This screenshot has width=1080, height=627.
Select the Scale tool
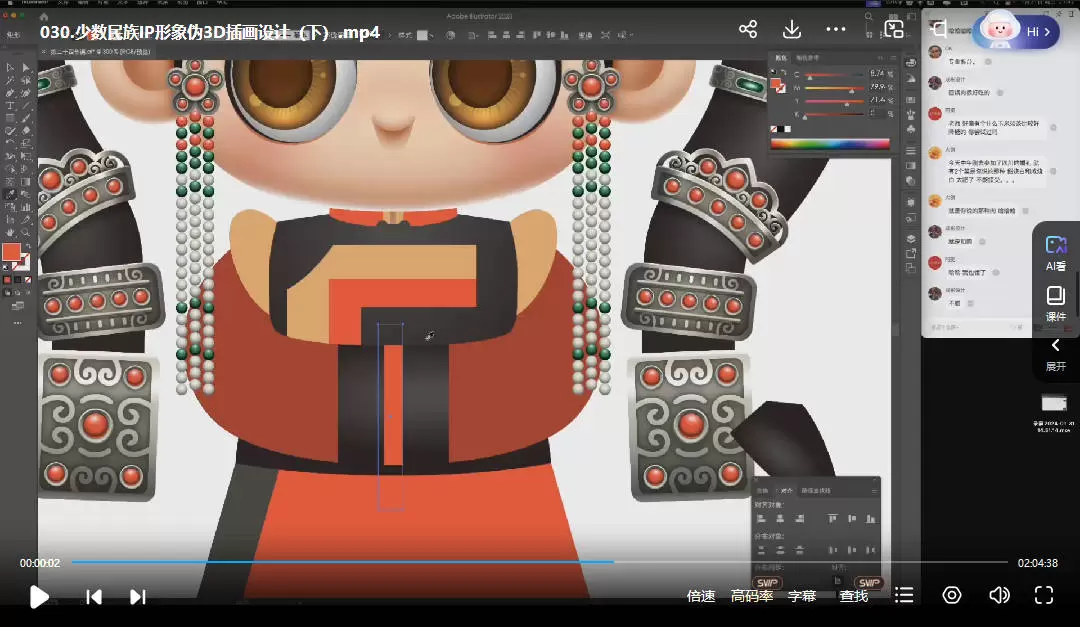(x=26, y=143)
